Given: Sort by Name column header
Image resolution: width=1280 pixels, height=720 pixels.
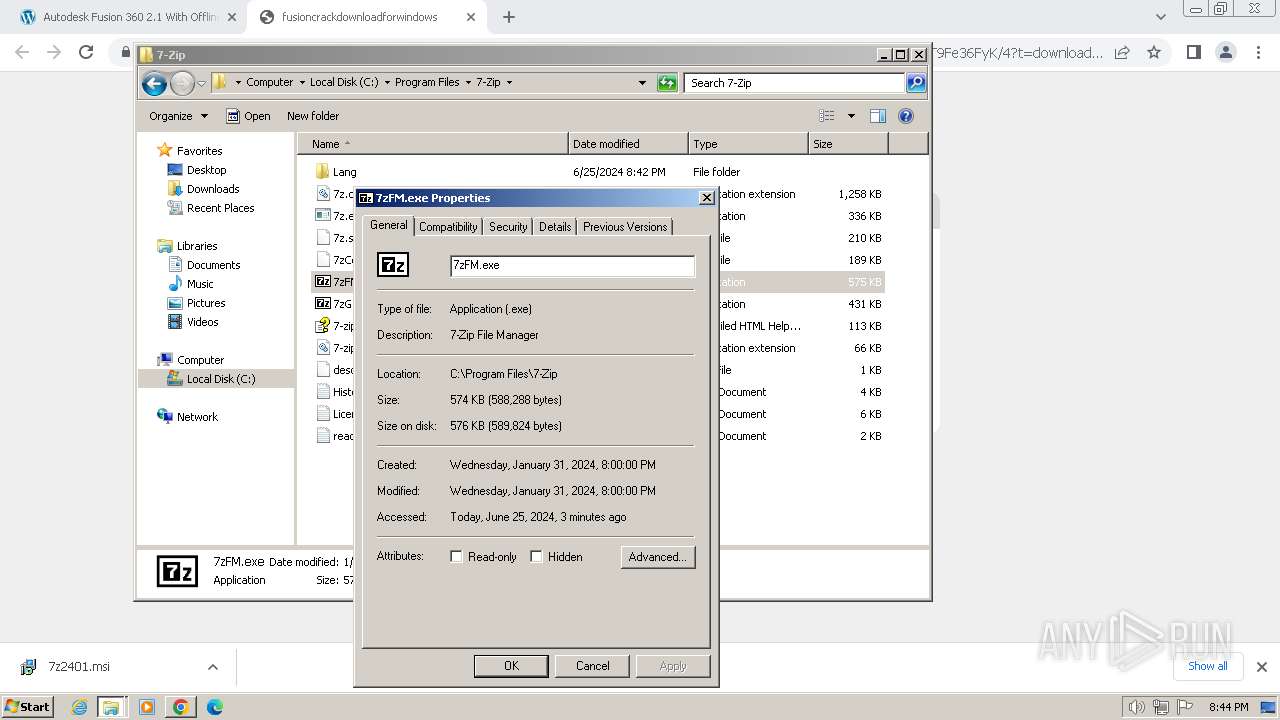Looking at the screenshot, I should point(433,144).
